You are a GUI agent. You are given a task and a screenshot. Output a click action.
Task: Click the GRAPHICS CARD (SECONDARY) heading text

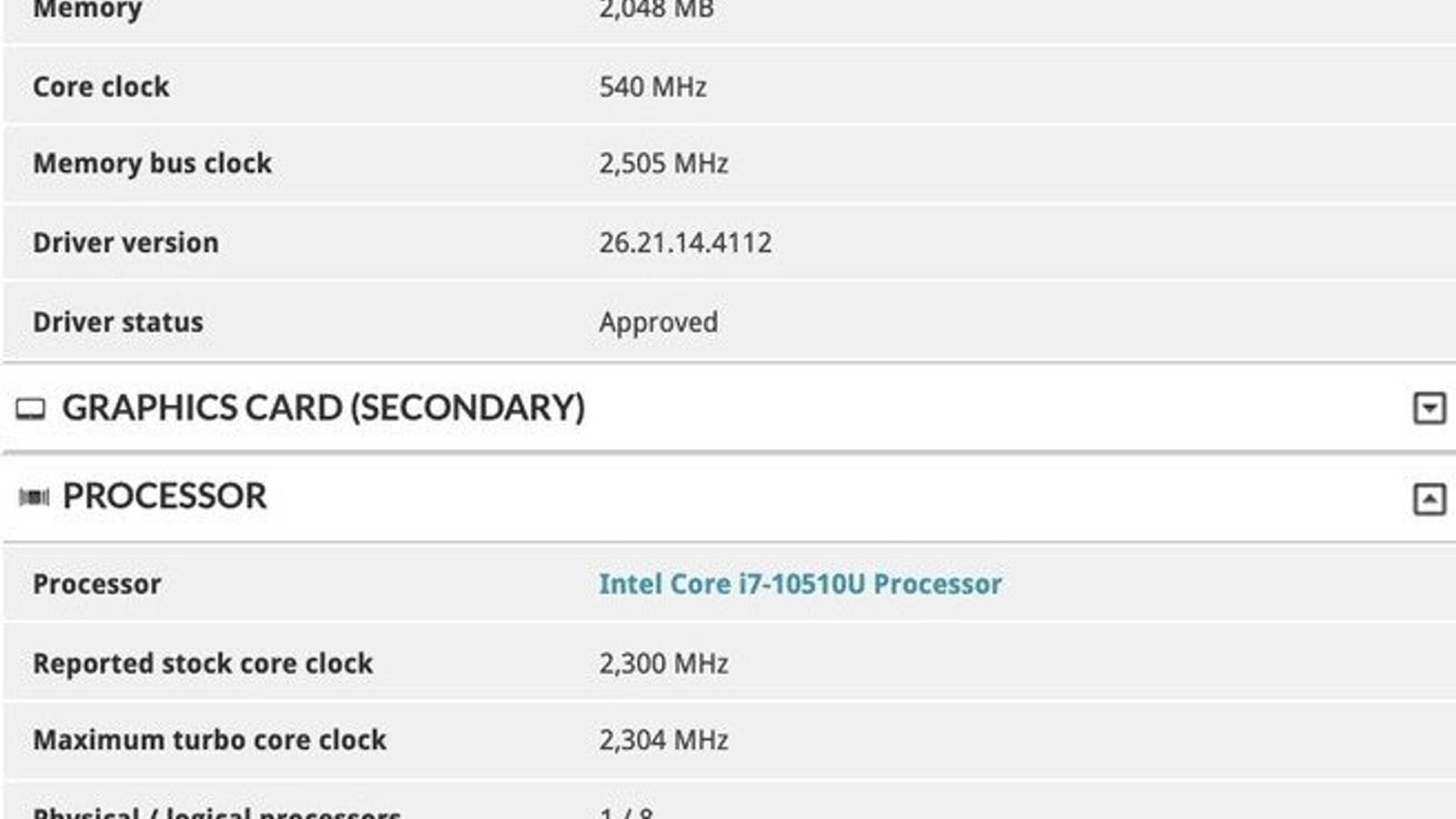pyautogui.click(x=323, y=408)
